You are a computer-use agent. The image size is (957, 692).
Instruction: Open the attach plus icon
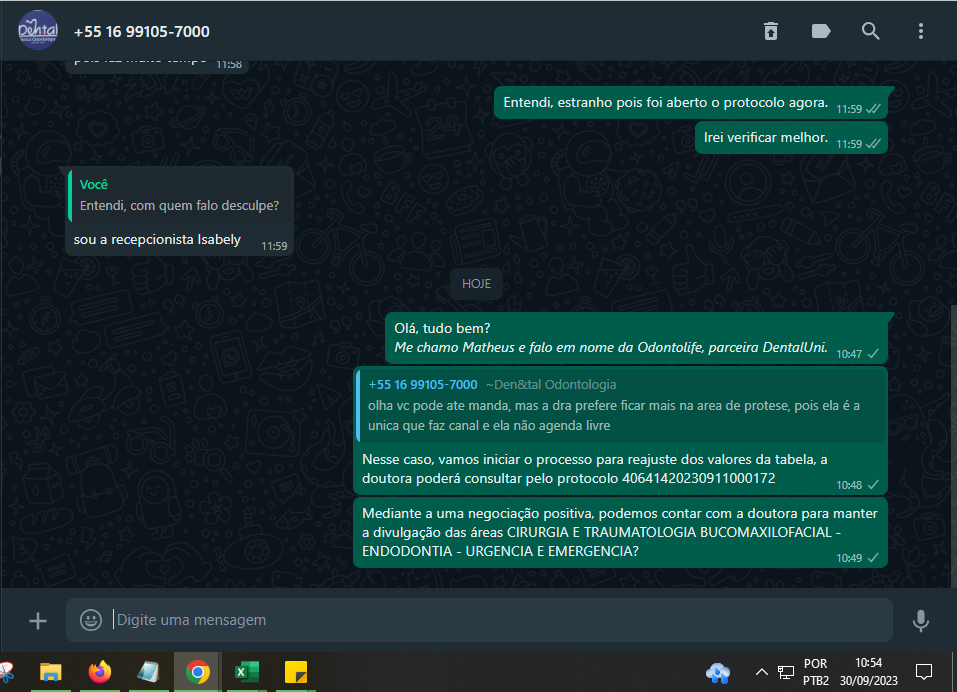tap(38, 621)
